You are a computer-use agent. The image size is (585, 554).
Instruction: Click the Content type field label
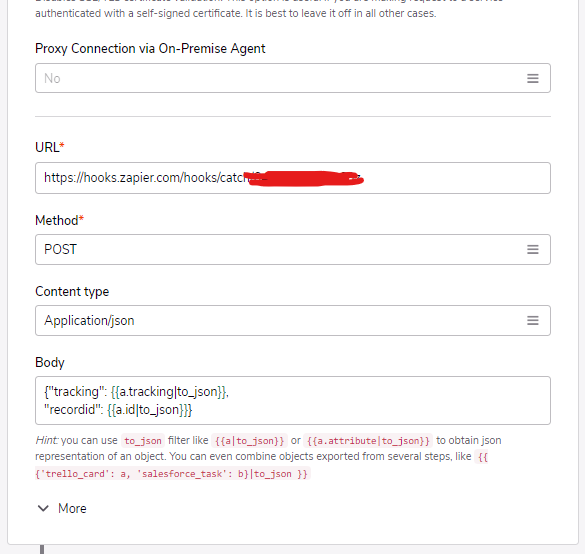(72, 291)
